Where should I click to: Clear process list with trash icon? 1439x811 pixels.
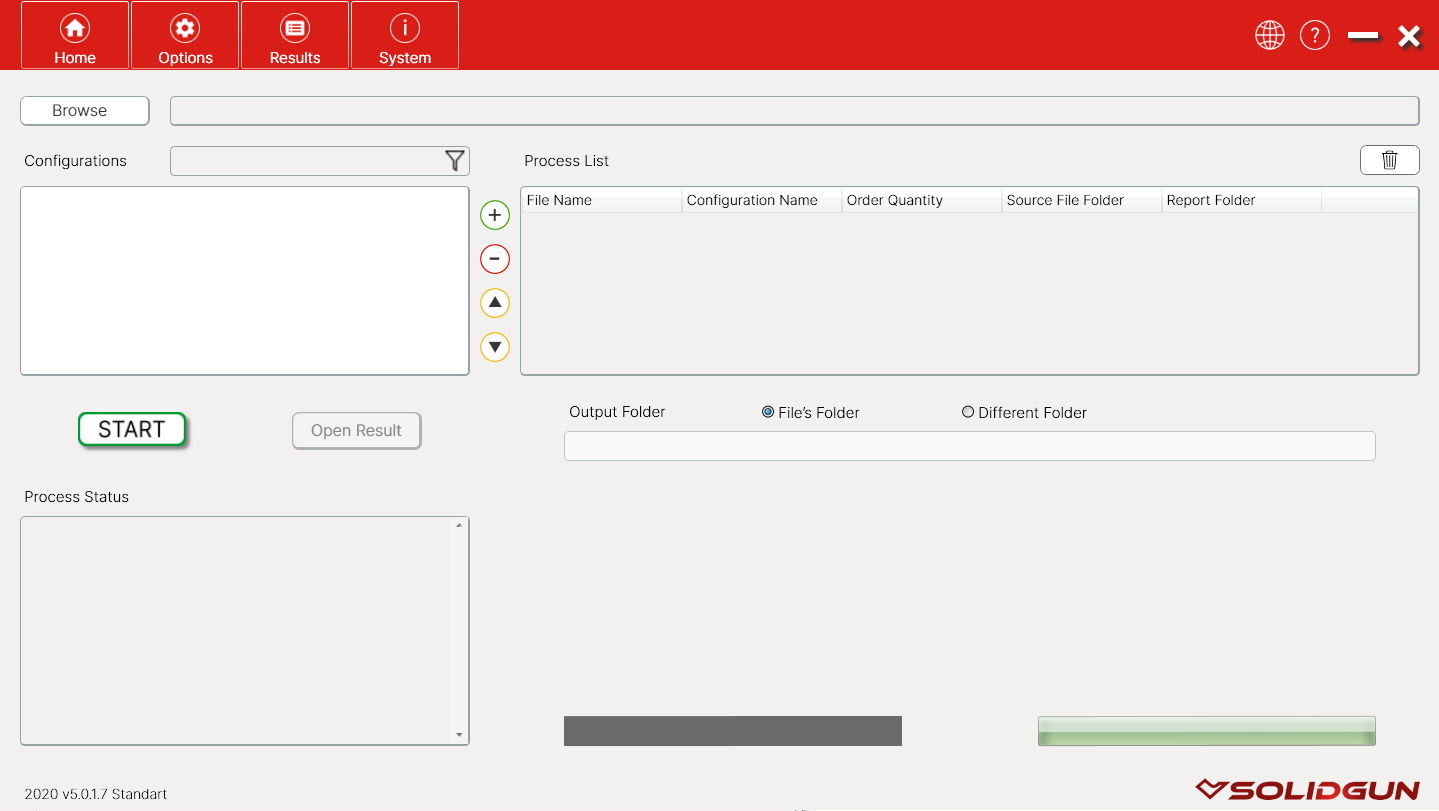pyautogui.click(x=1389, y=160)
